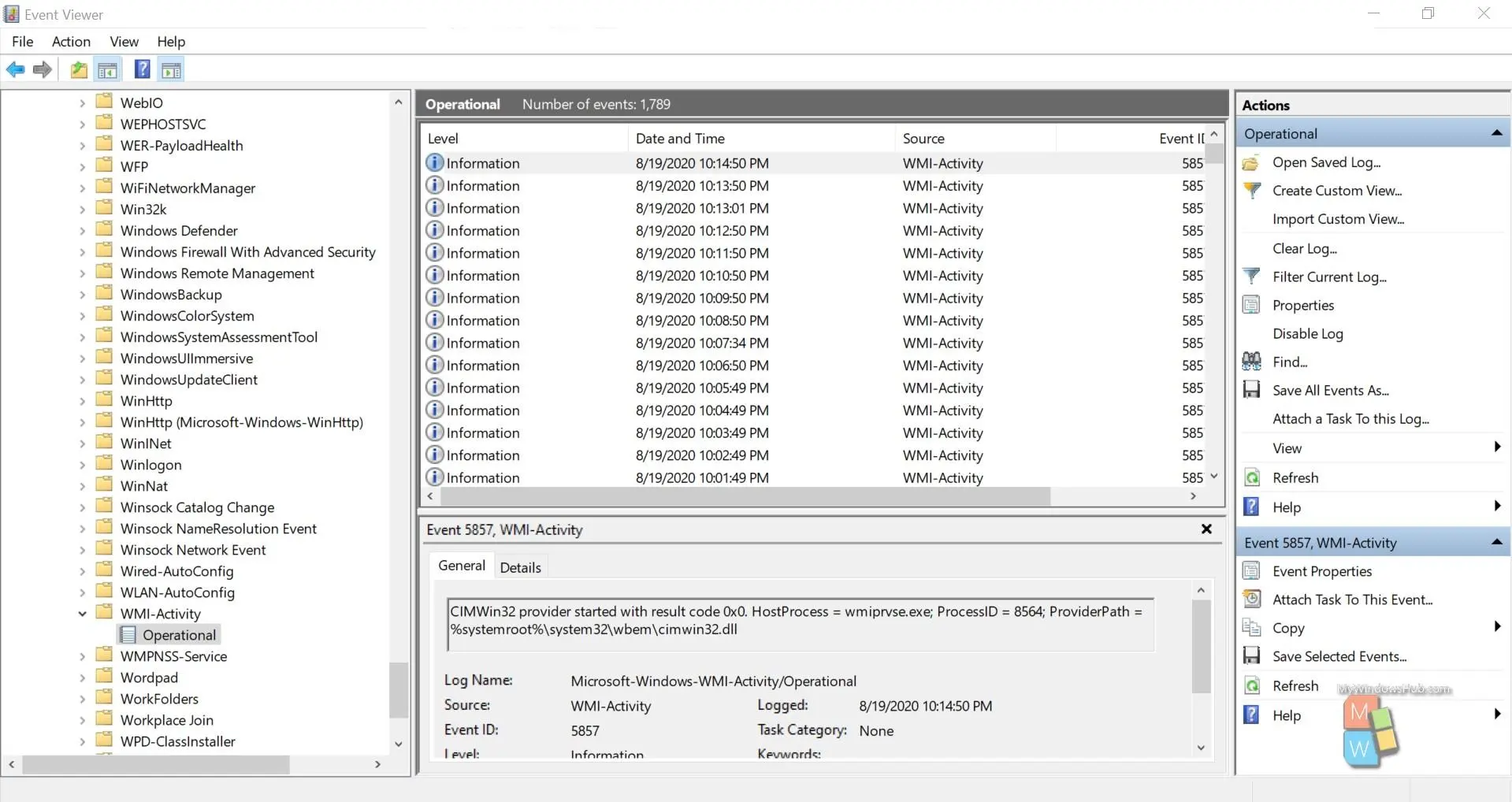Viewport: 1512px width, 802px height.
Task: Click the Event Viewer app icon in title bar
Action: [12, 14]
